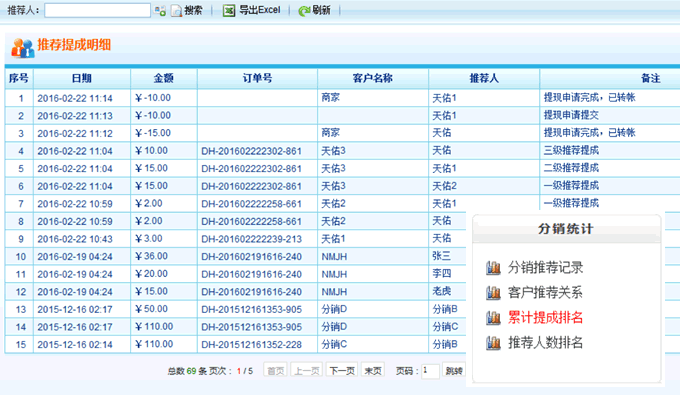Click customer 分销C in row 15
Image resolution: width=680 pixels, height=395 pixels.
click(x=334, y=345)
